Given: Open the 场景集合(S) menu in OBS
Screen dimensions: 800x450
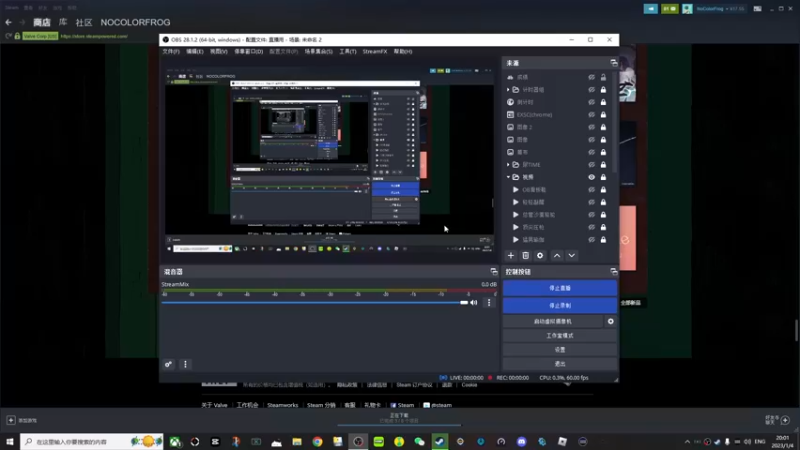Looking at the screenshot, I should click(x=318, y=52).
